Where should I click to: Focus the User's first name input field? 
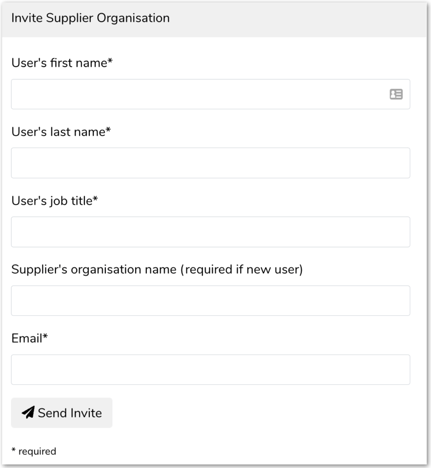point(211,94)
